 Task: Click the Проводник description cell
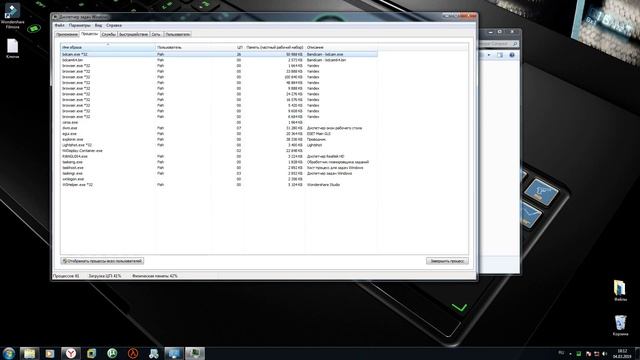pos(316,140)
